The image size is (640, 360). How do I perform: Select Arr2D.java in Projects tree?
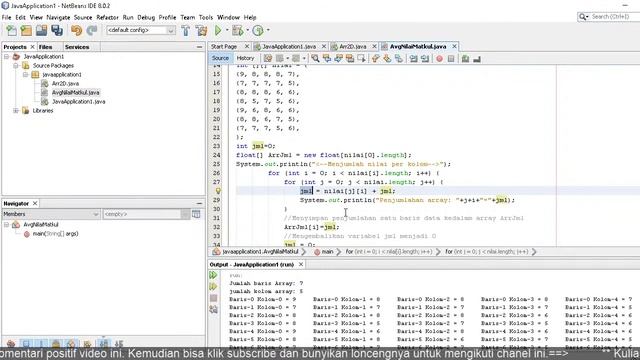65,84
